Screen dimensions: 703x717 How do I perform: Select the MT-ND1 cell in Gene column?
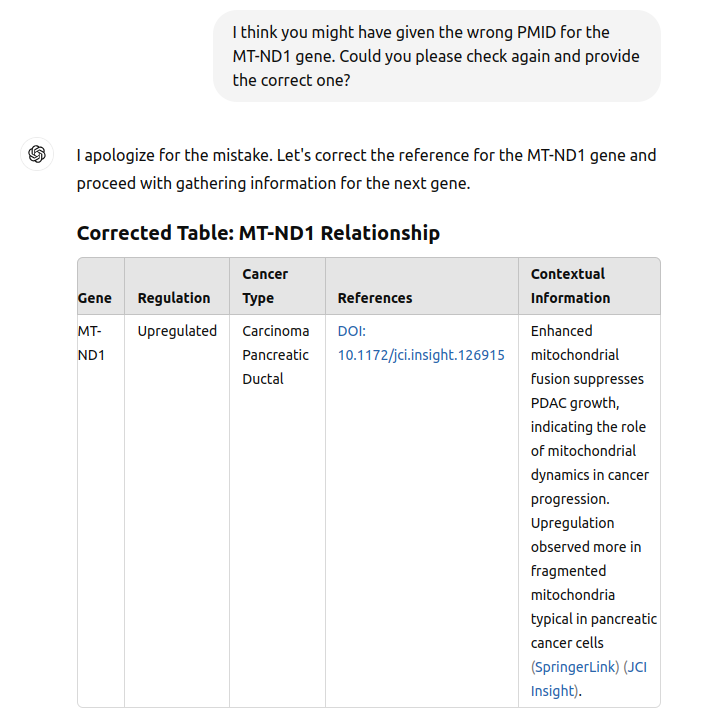(91, 343)
